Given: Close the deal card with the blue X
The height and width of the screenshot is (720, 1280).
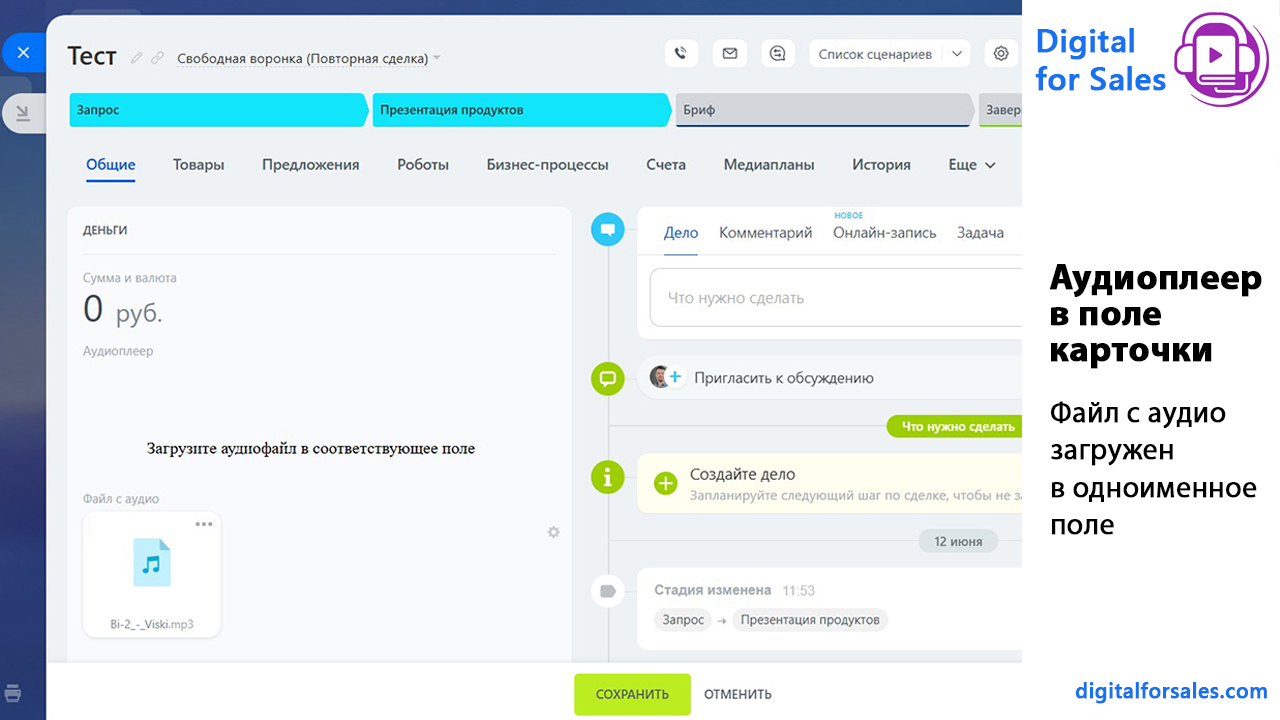Looking at the screenshot, I should click(x=24, y=53).
